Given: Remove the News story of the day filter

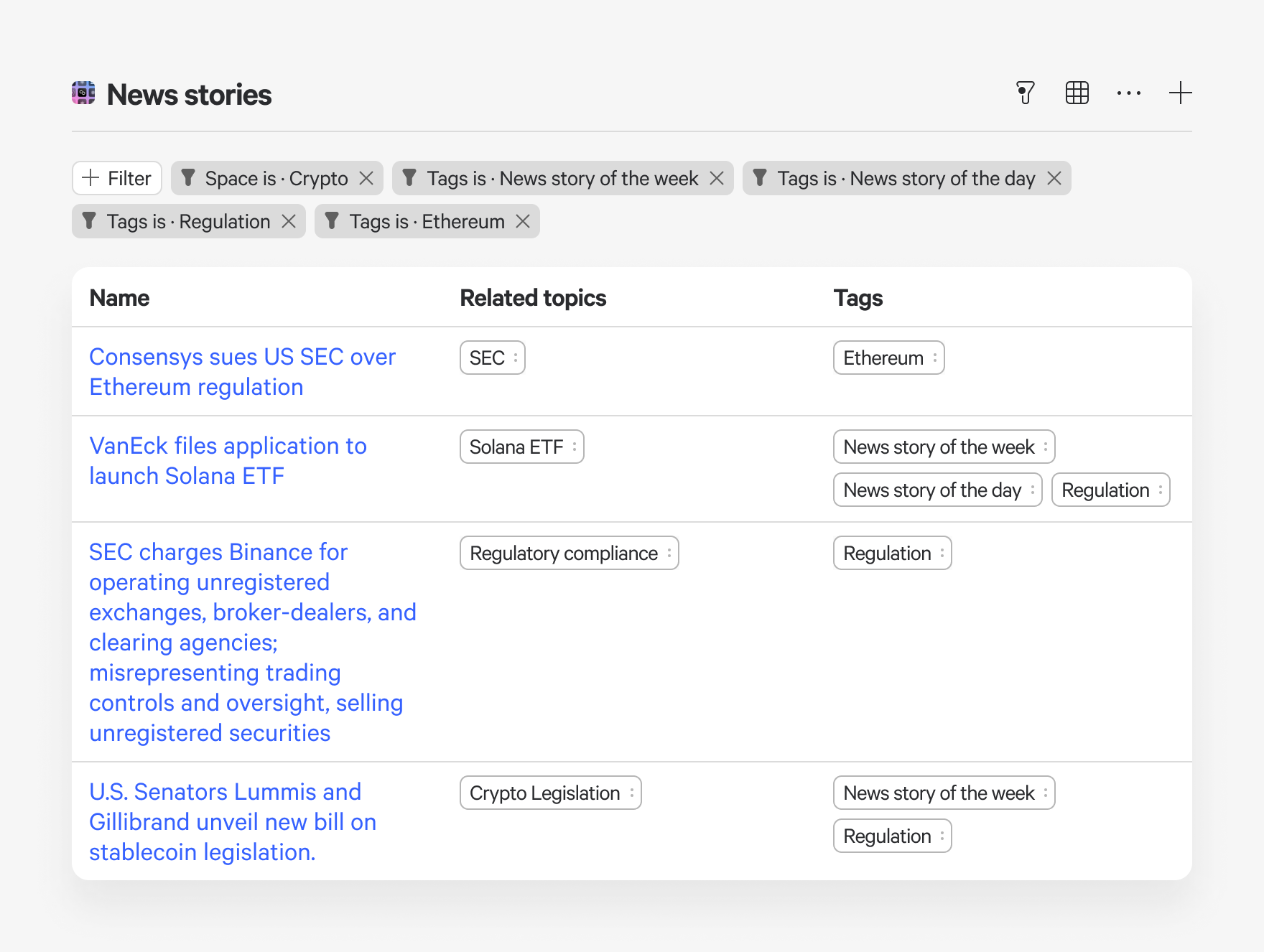Looking at the screenshot, I should point(1054,178).
